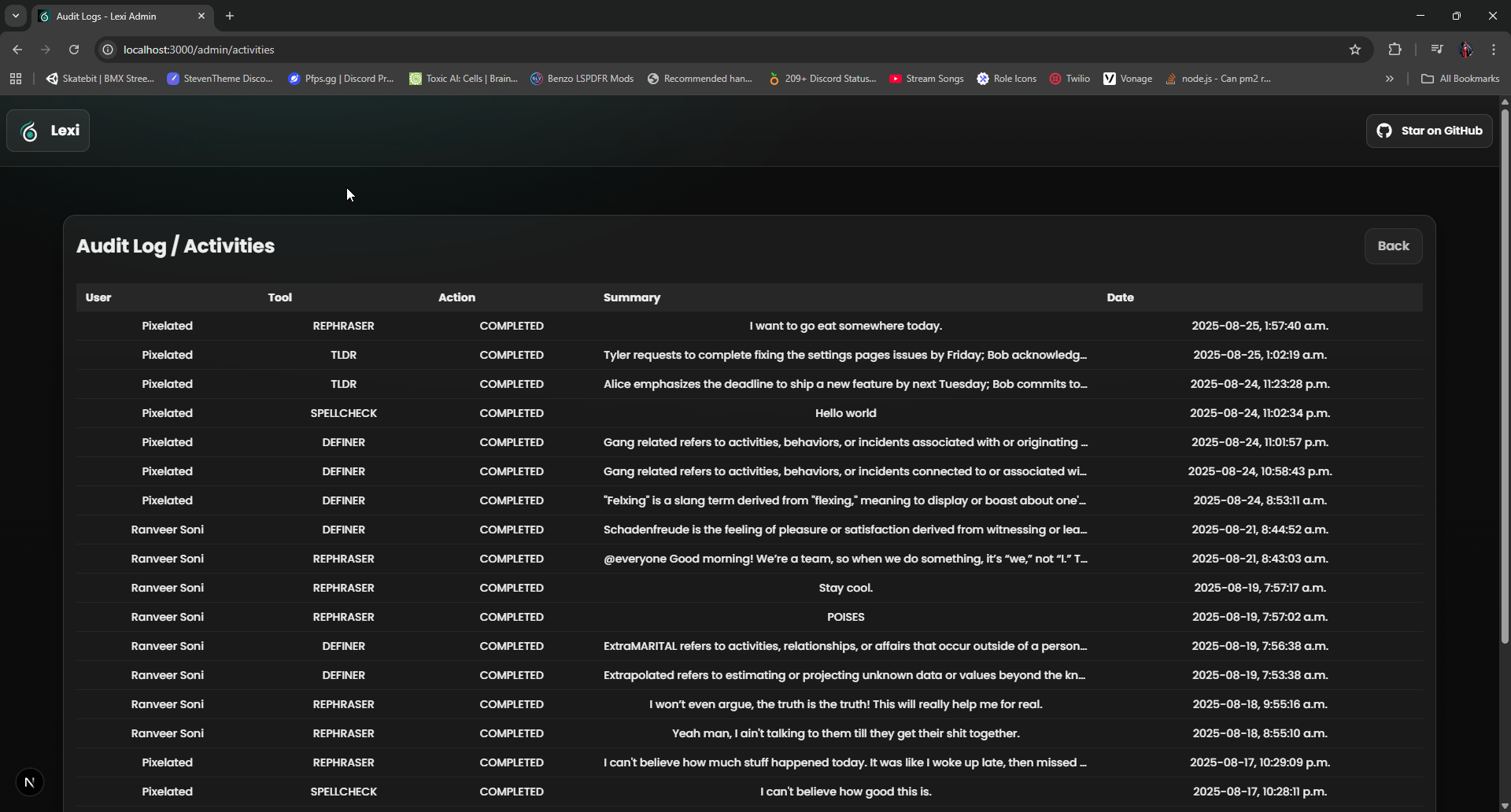Image resolution: width=1511 pixels, height=812 pixels.
Task: Click the 'POISES' summary cell
Action: 845,617
